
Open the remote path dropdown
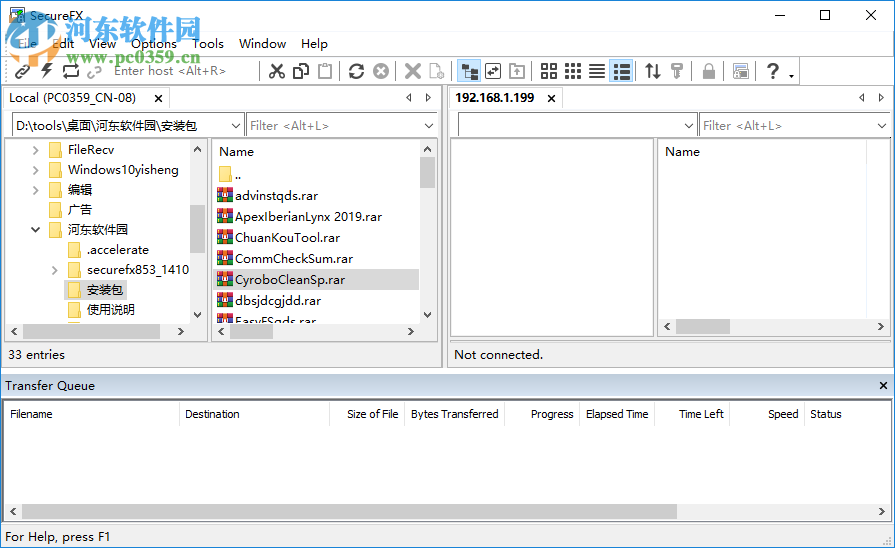click(x=688, y=126)
